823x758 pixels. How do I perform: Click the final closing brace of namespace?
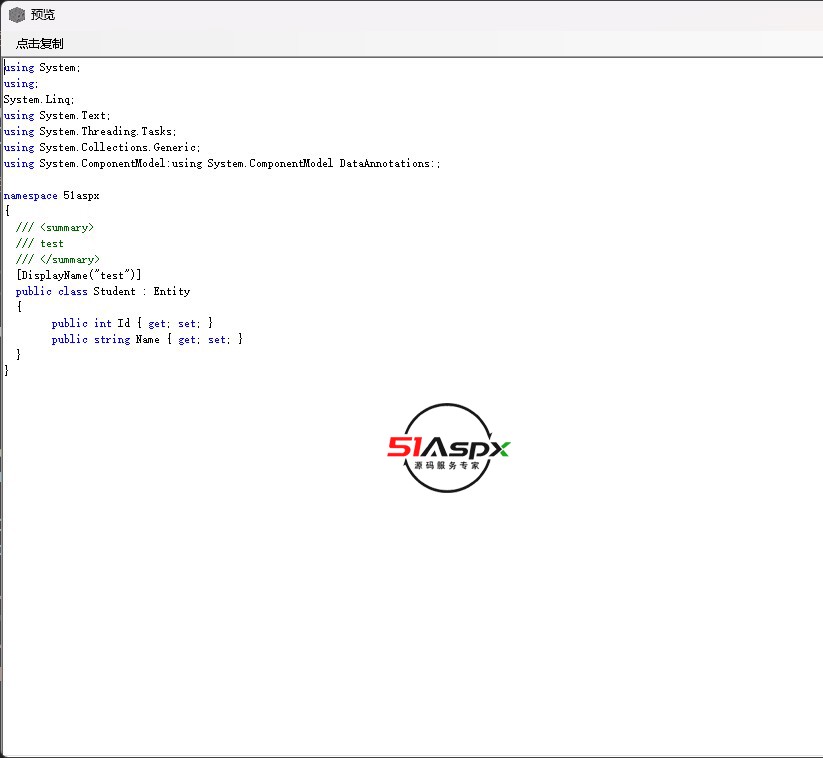tap(7, 371)
